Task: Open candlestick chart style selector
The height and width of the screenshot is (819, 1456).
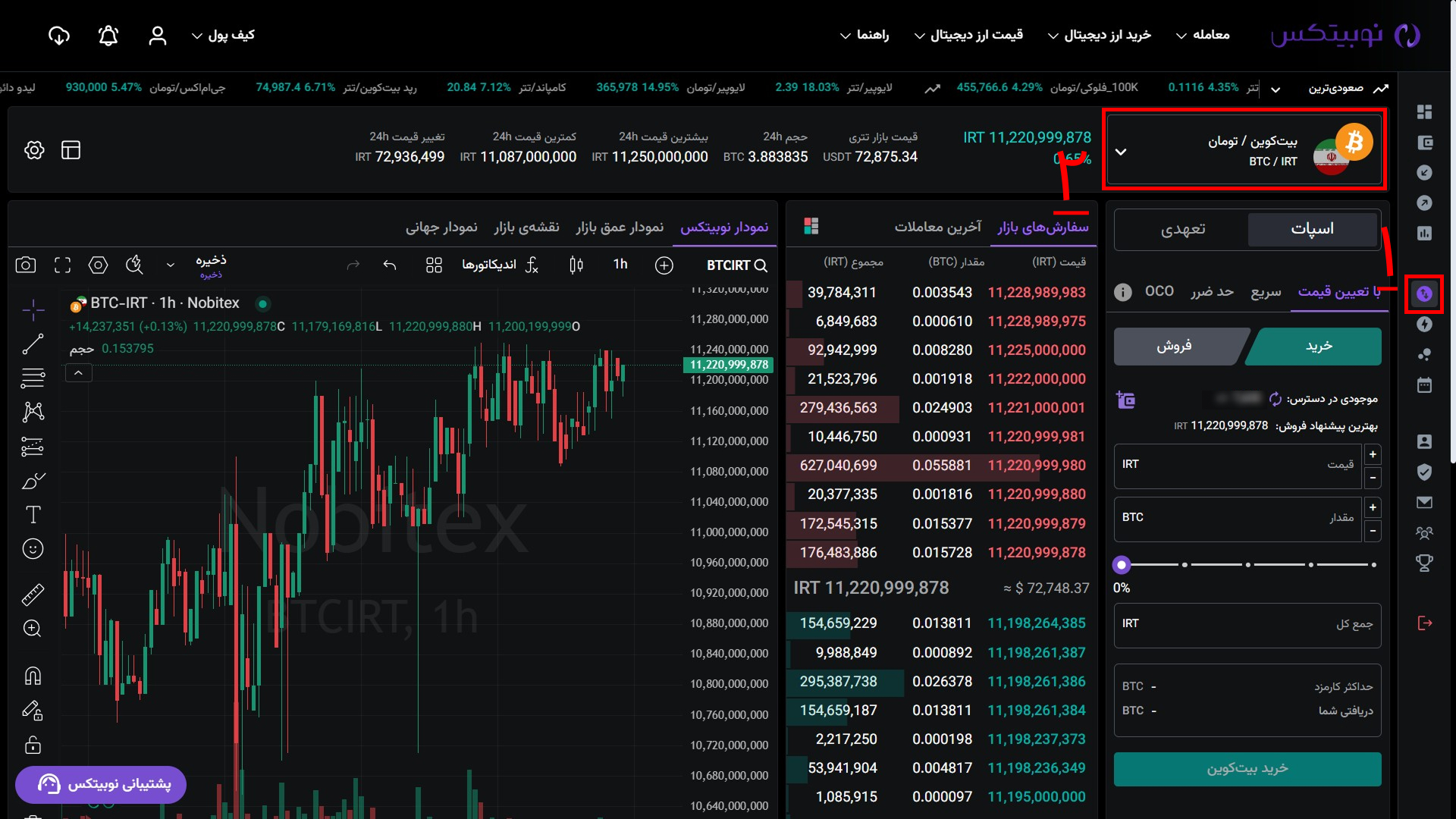Action: 576,265
